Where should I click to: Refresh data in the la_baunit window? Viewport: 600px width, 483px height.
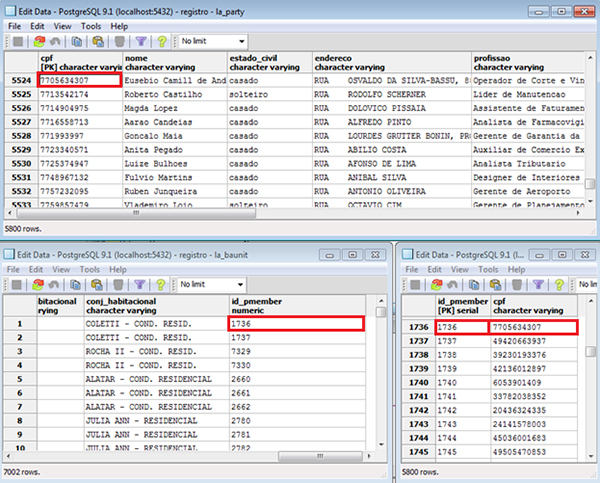click(40, 284)
